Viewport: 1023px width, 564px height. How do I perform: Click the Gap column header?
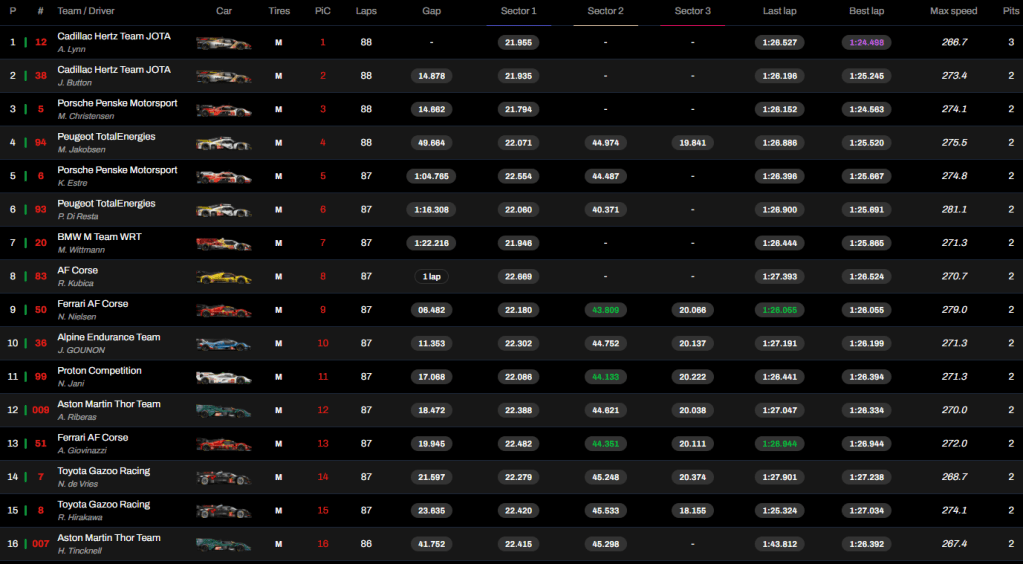pyautogui.click(x=431, y=11)
